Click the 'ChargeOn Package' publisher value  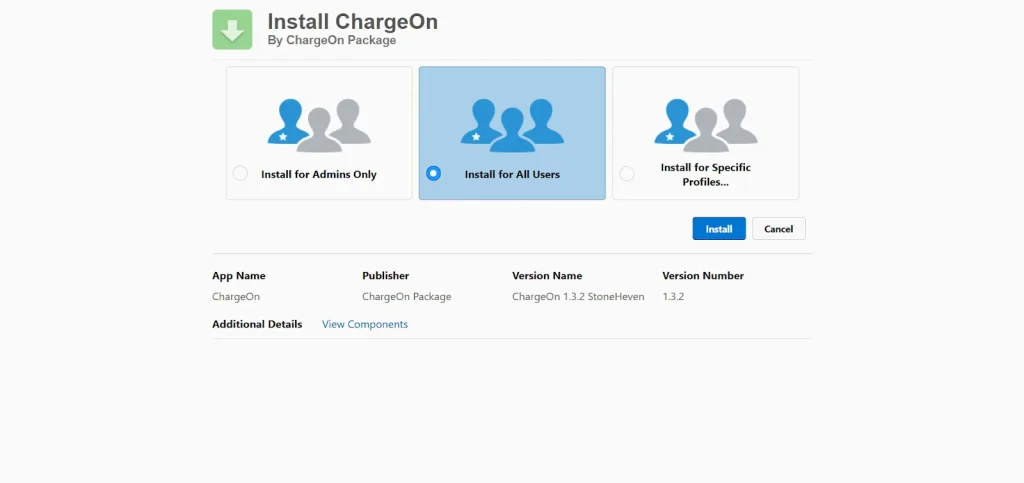pos(406,296)
